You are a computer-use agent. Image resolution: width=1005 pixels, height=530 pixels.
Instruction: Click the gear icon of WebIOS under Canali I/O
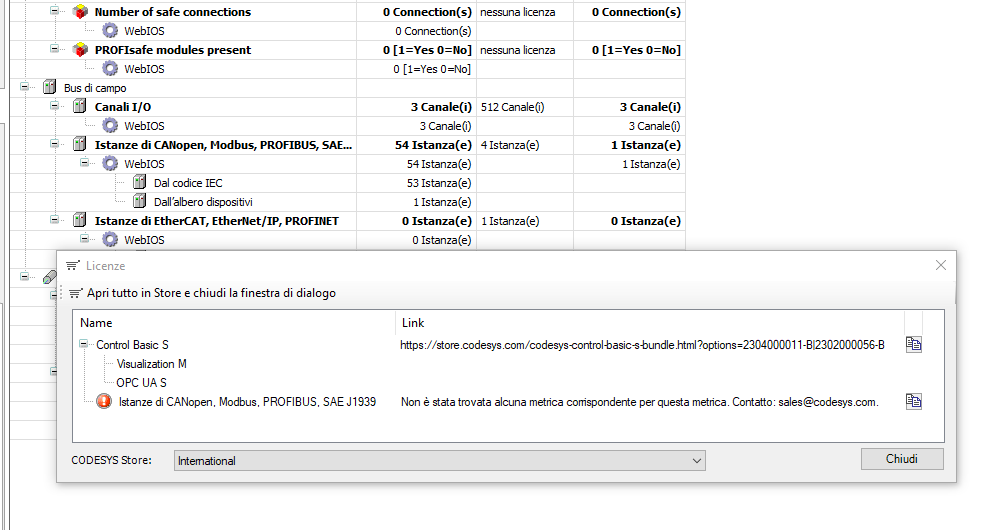coord(110,126)
